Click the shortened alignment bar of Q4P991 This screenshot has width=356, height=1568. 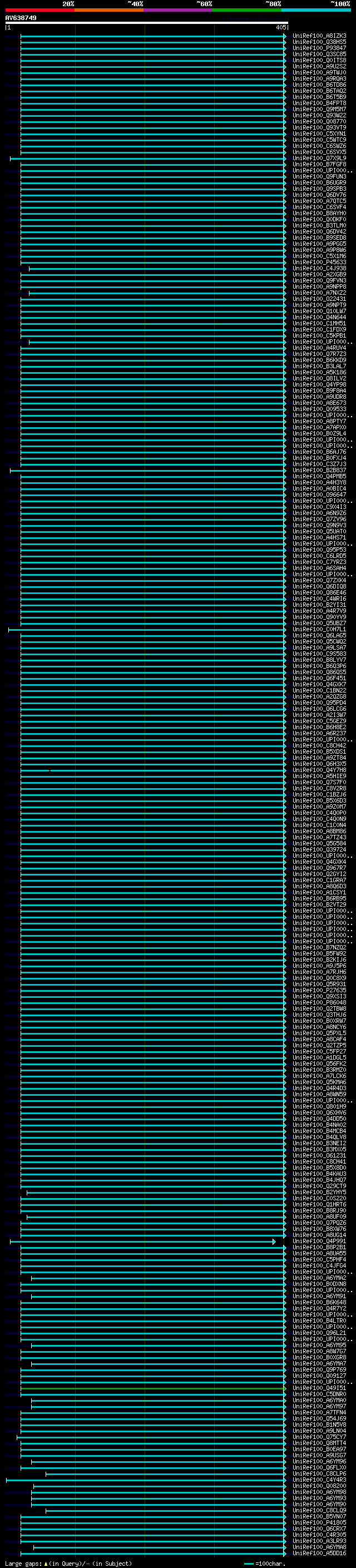point(142,1241)
